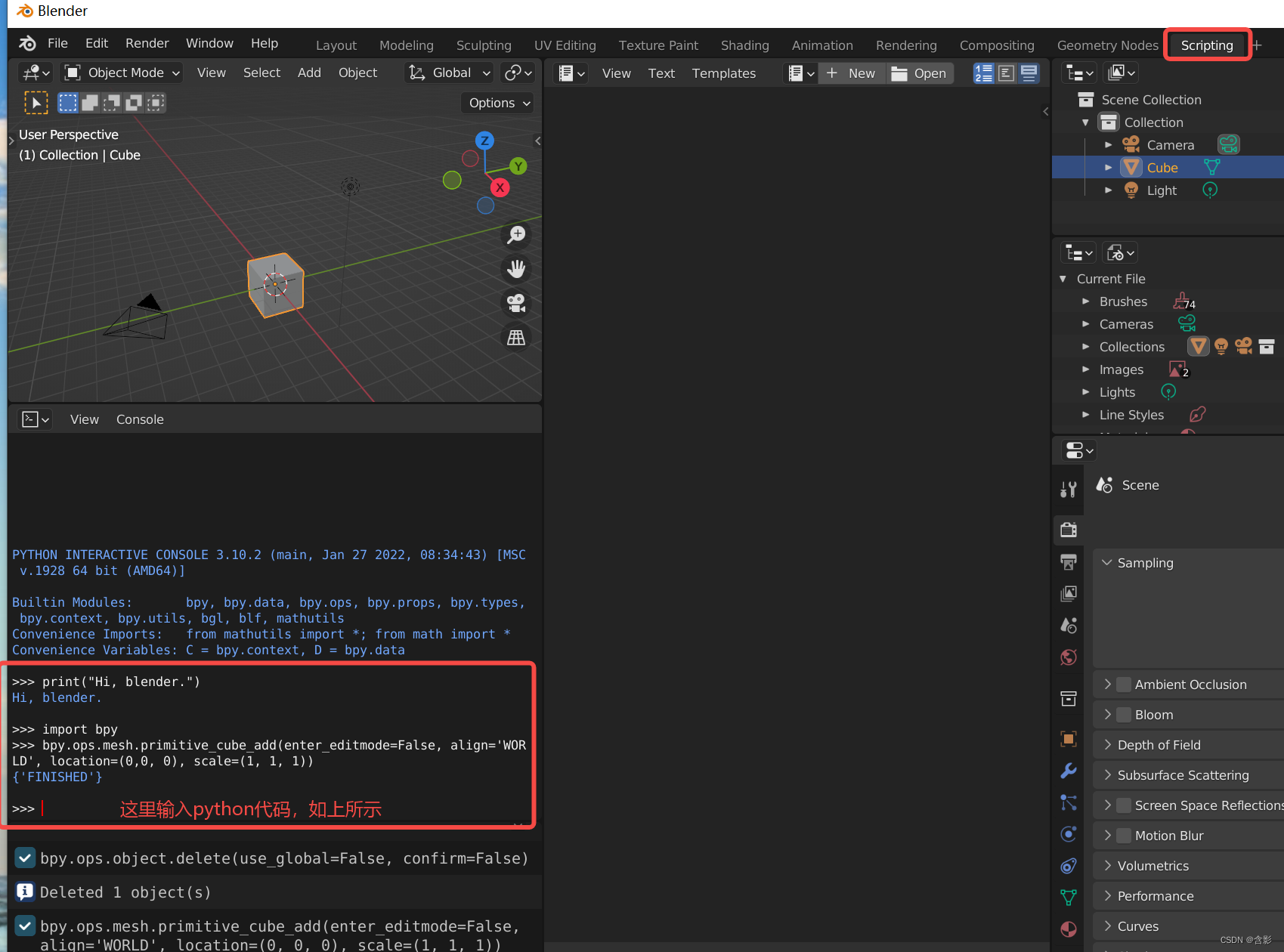
Task: Expand the Cube item in outliner
Action: point(1108,168)
